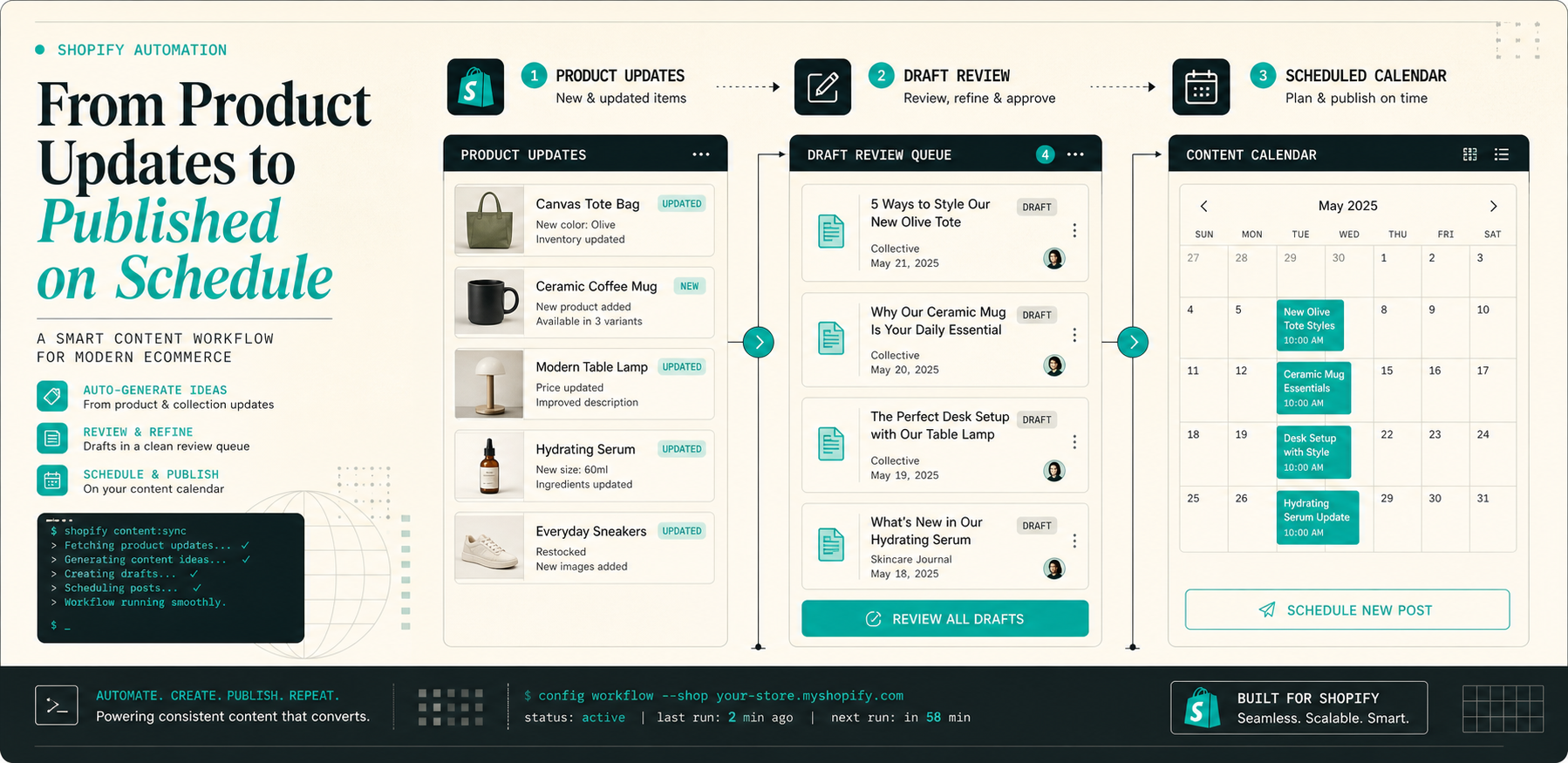The image size is (1568, 763).
Task: Open the 'Ceramic Mug Essentials' calendar event
Action: click(x=1313, y=388)
